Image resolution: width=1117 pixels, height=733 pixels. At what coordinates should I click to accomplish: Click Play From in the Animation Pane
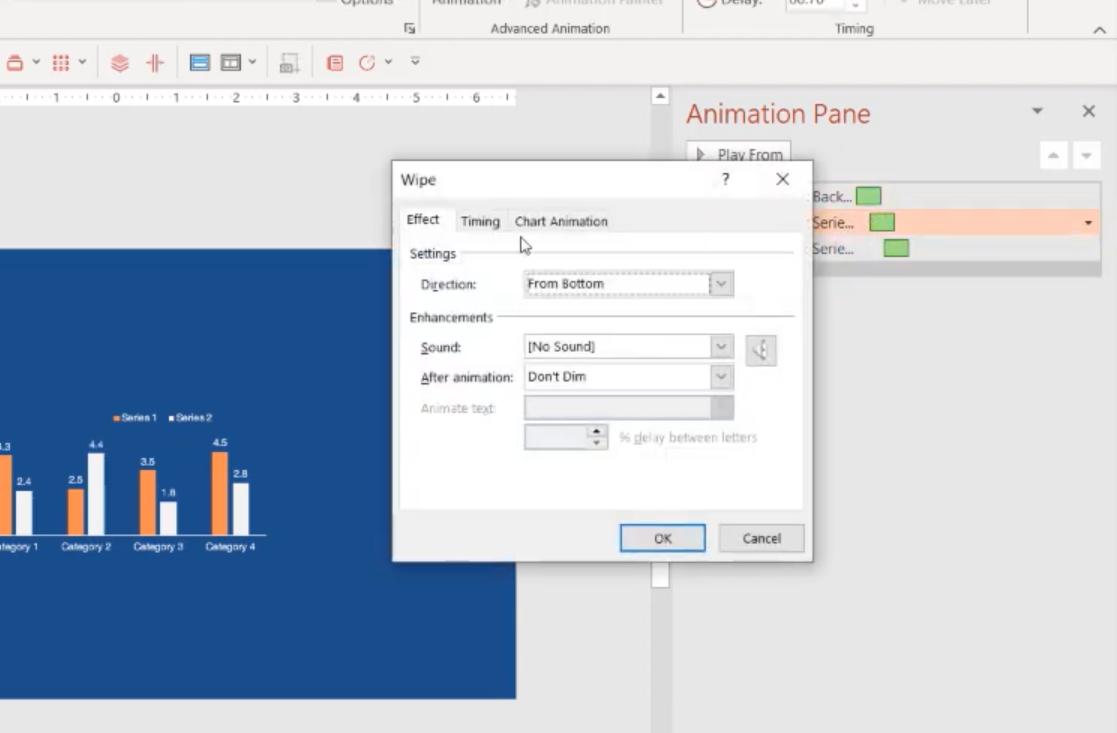point(742,155)
